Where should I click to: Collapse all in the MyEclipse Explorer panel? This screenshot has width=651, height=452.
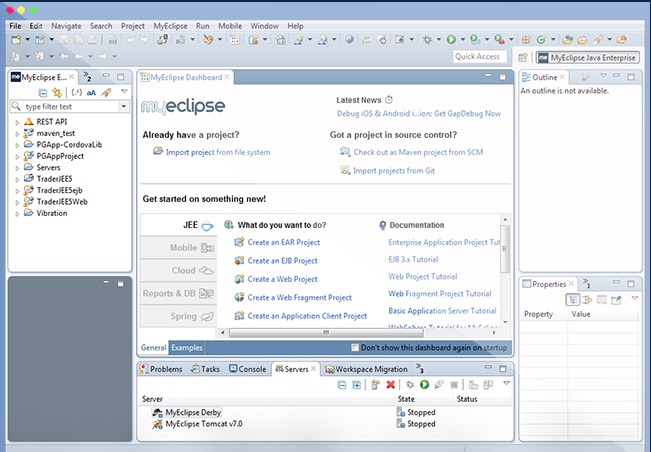pyautogui.click(x=42, y=92)
